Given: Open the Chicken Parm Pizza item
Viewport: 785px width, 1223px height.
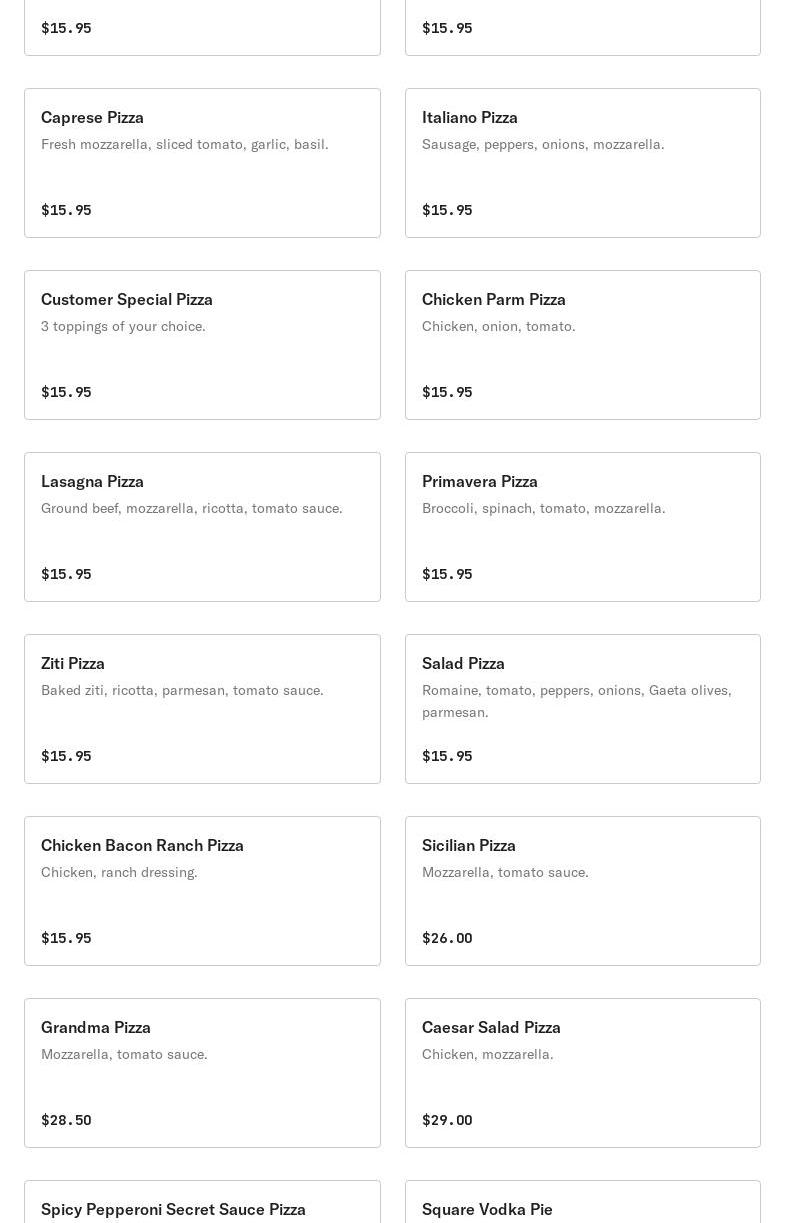Looking at the screenshot, I should tap(583, 345).
